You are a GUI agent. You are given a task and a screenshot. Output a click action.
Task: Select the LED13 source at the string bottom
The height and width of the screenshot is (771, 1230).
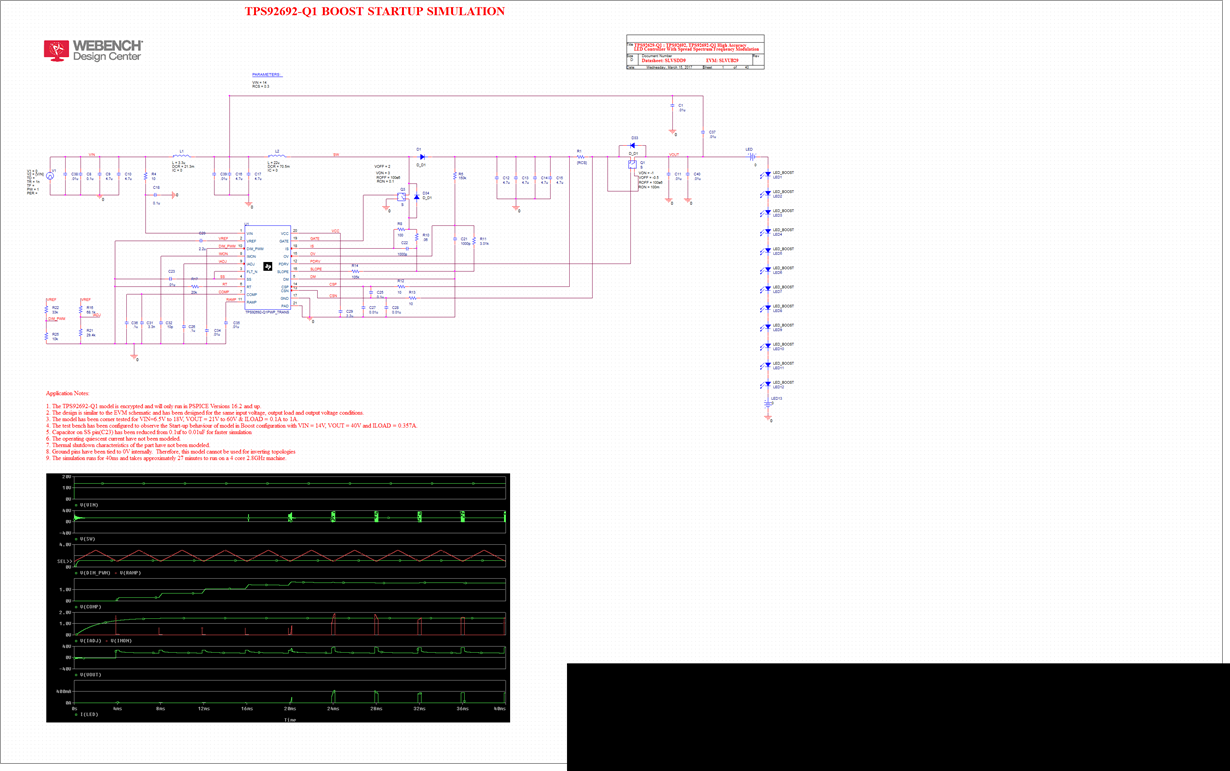click(x=769, y=405)
